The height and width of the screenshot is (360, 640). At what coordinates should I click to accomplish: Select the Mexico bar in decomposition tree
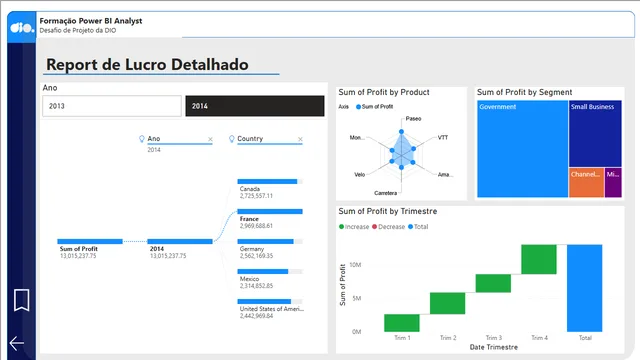tap(270, 271)
